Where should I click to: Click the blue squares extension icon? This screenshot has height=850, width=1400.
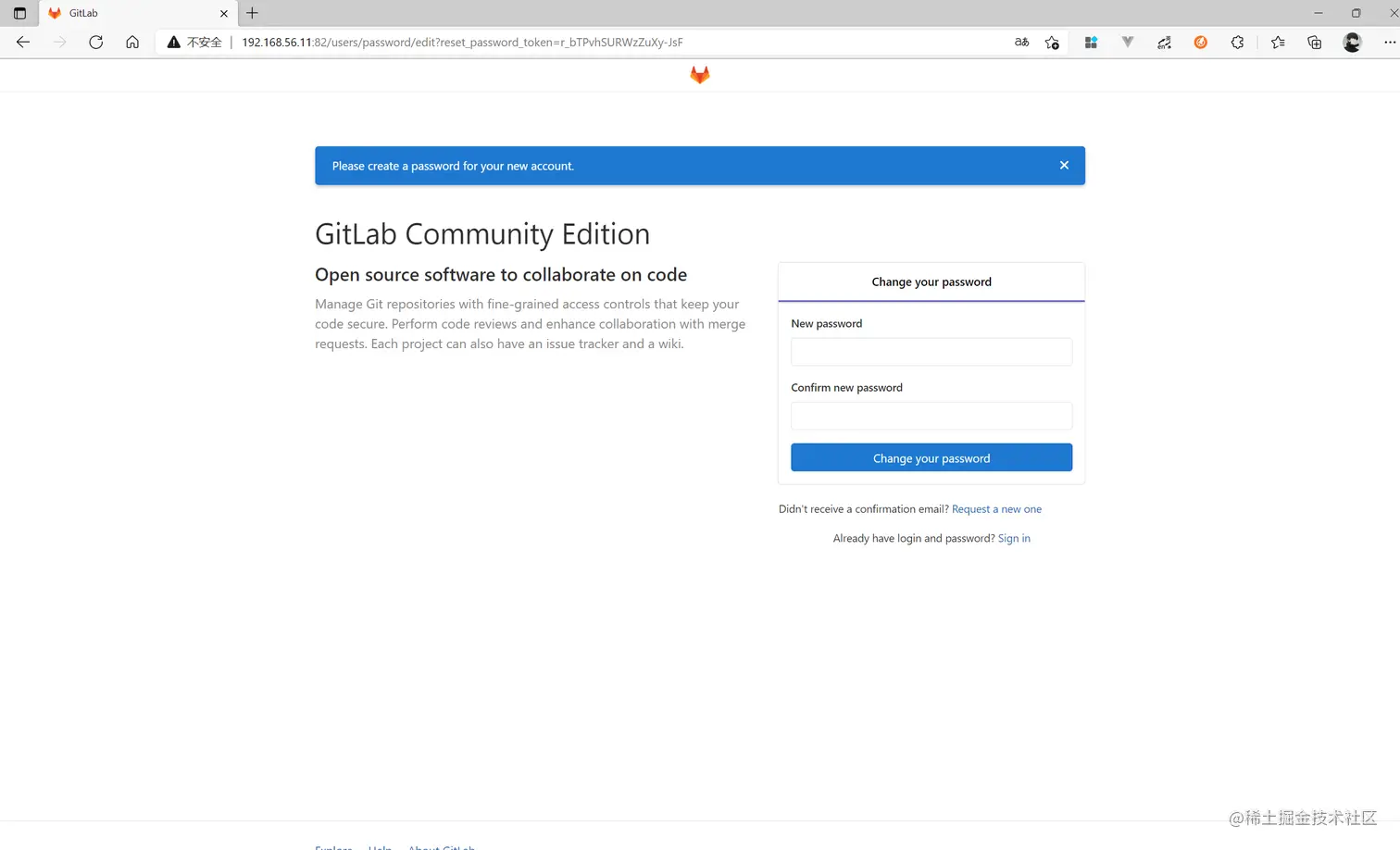[x=1091, y=42]
